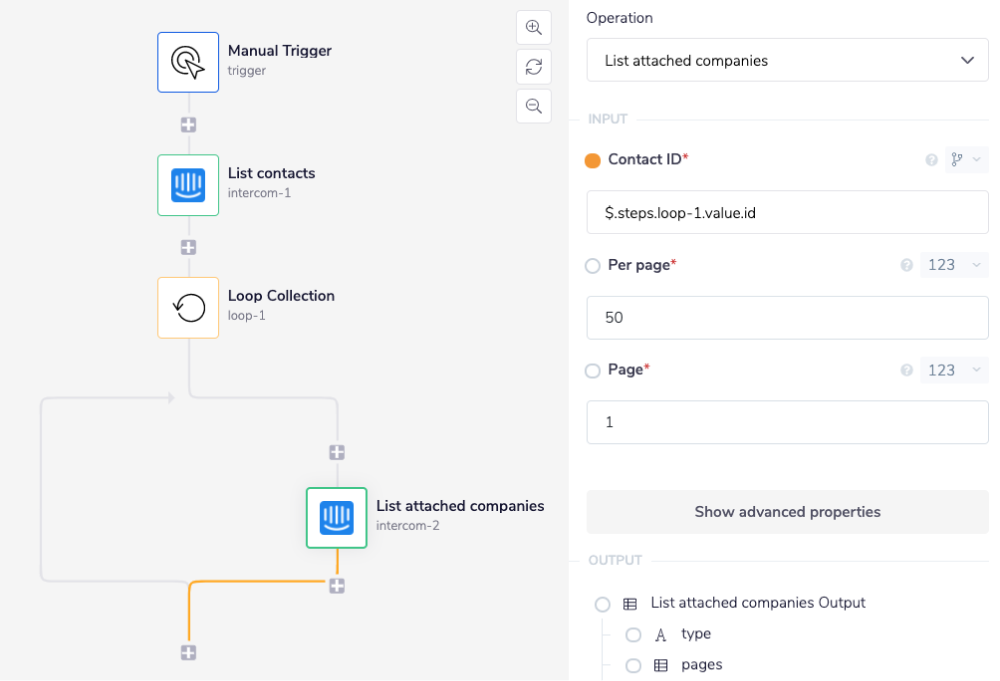1000x681 pixels.
Task: Click the Contact ID input field
Action: [787, 212]
